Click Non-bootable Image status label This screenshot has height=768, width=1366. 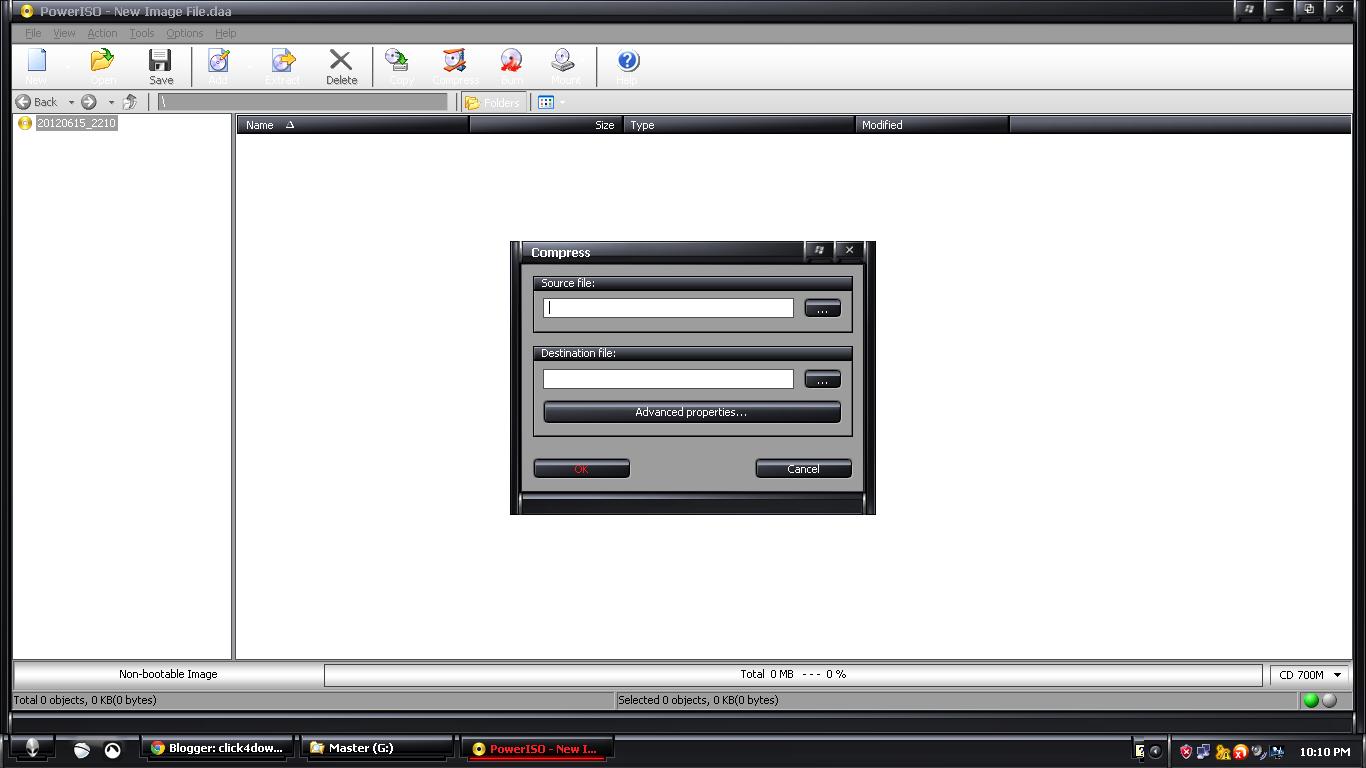click(x=168, y=674)
